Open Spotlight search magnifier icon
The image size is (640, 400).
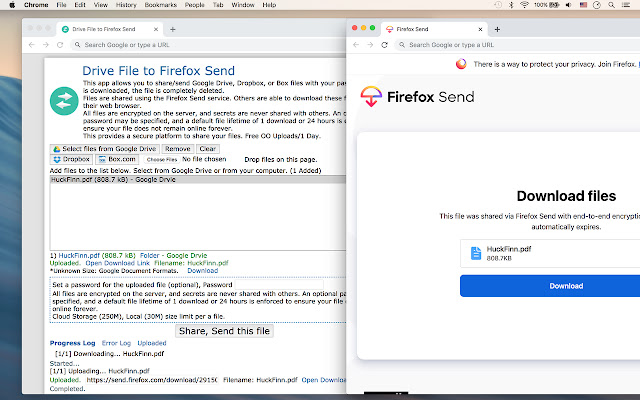coord(611,5)
